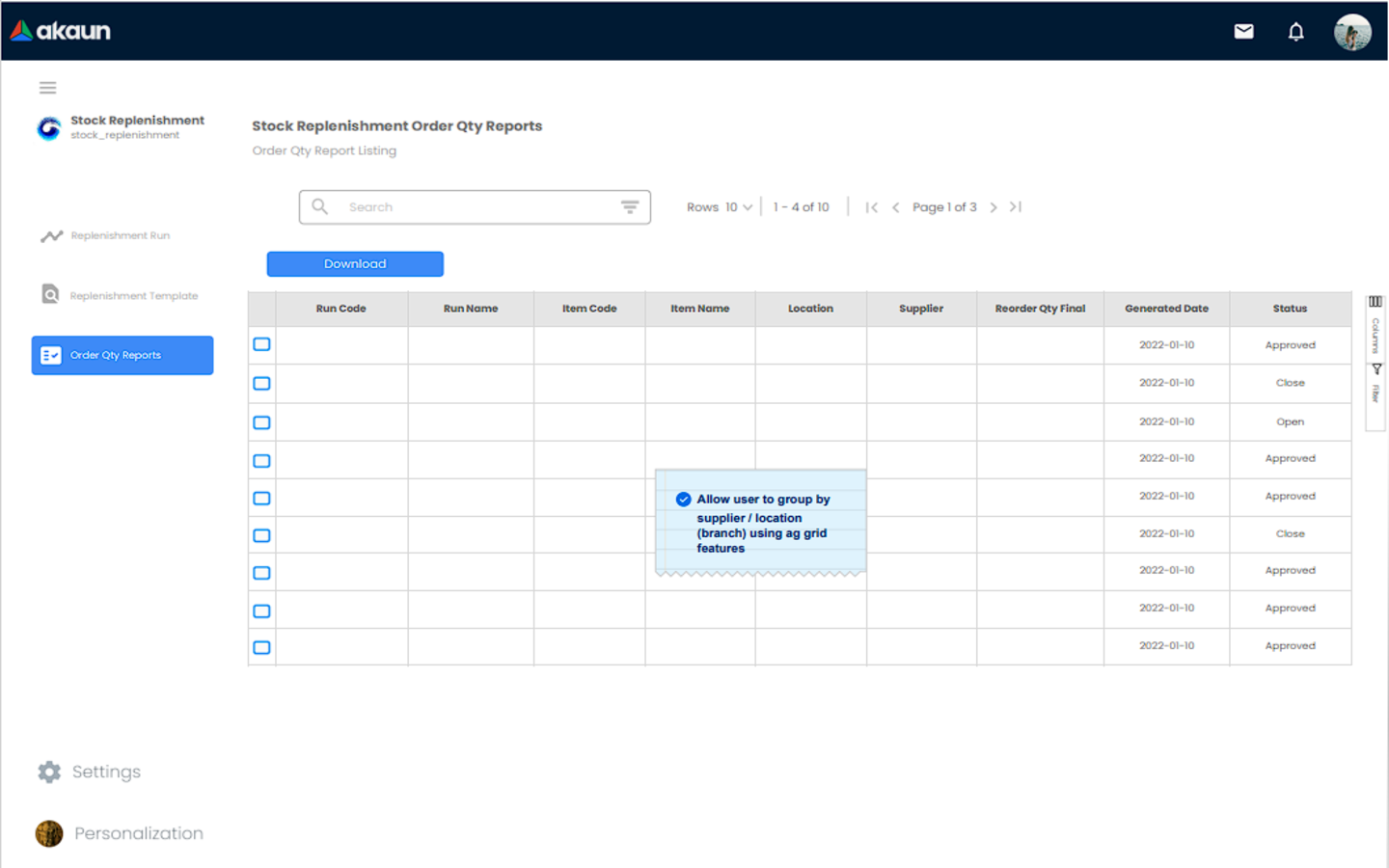Tick the checkbox in the last table row

tap(261, 648)
